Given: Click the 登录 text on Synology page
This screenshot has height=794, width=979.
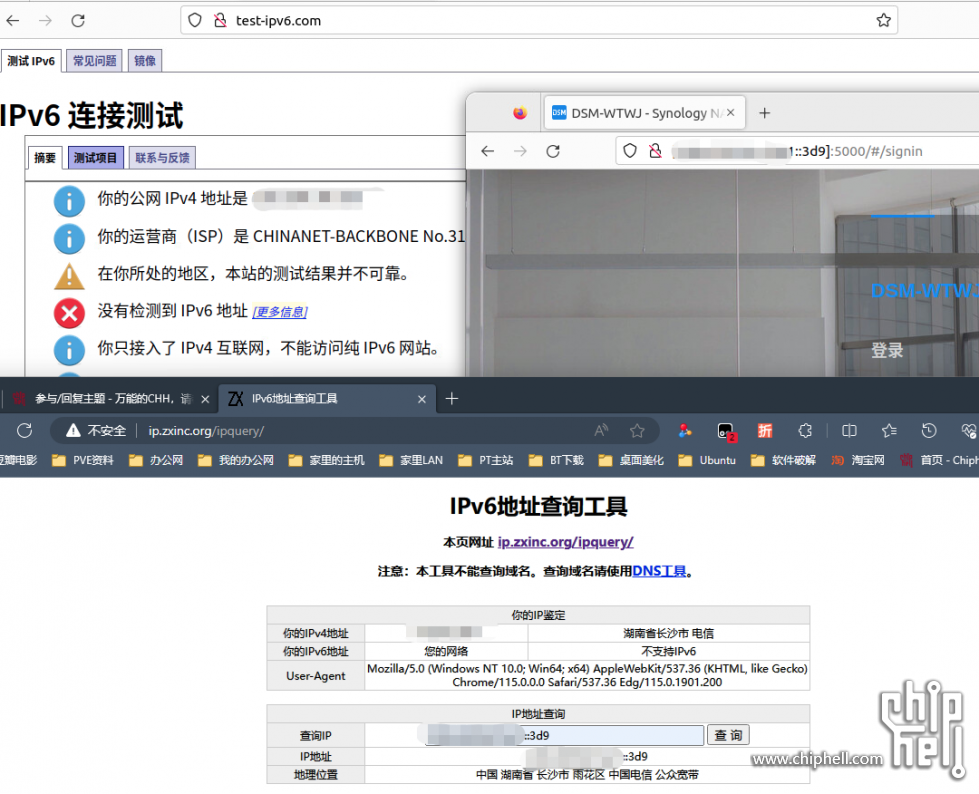Looking at the screenshot, I should [887, 350].
